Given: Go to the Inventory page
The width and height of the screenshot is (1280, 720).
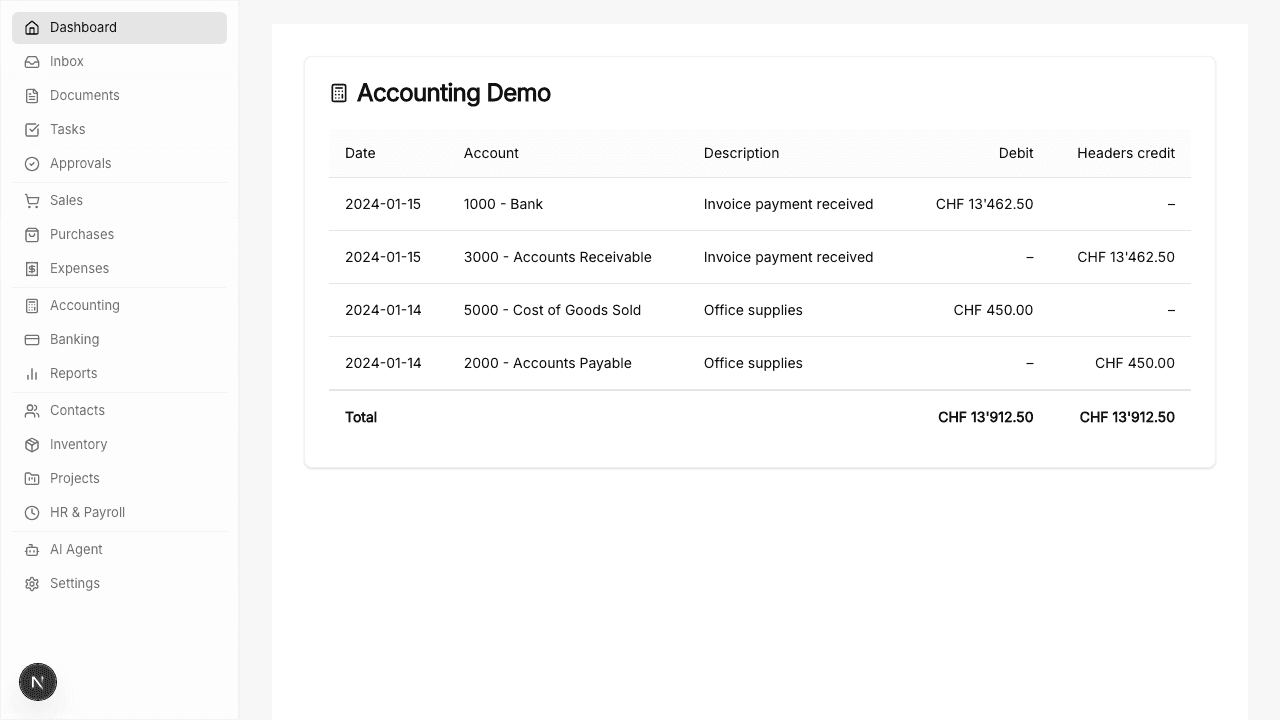Looking at the screenshot, I should click(78, 445).
